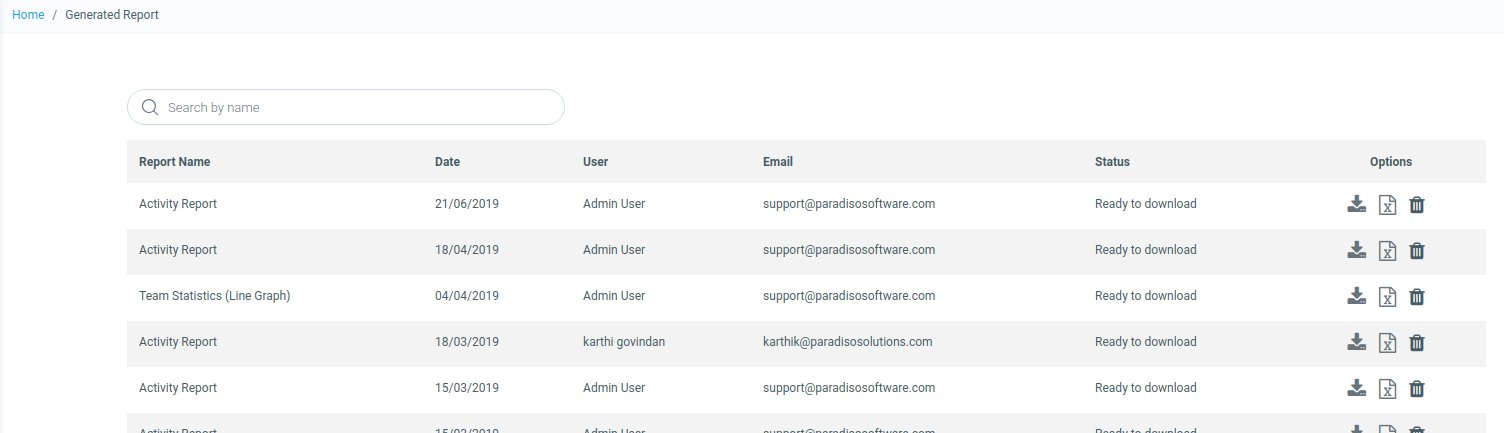The width and height of the screenshot is (1504, 433).
Task: Export karthi govindan's report to Excel
Action: tap(1387, 343)
